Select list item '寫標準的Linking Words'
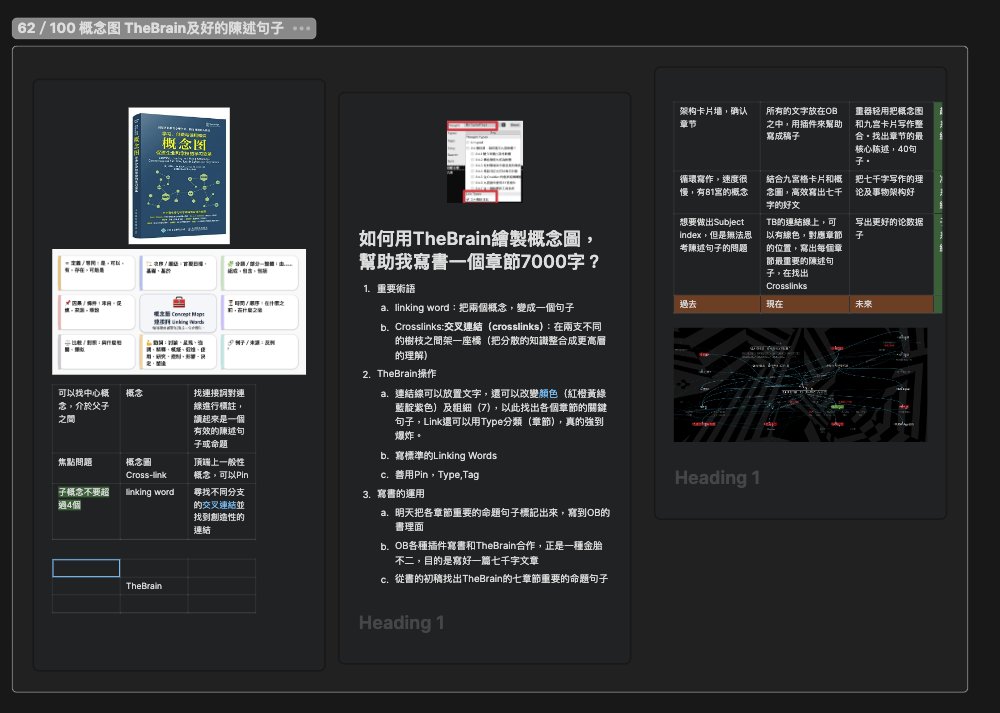The width and height of the screenshot is (1000, 713). click(x=445, y=455)
